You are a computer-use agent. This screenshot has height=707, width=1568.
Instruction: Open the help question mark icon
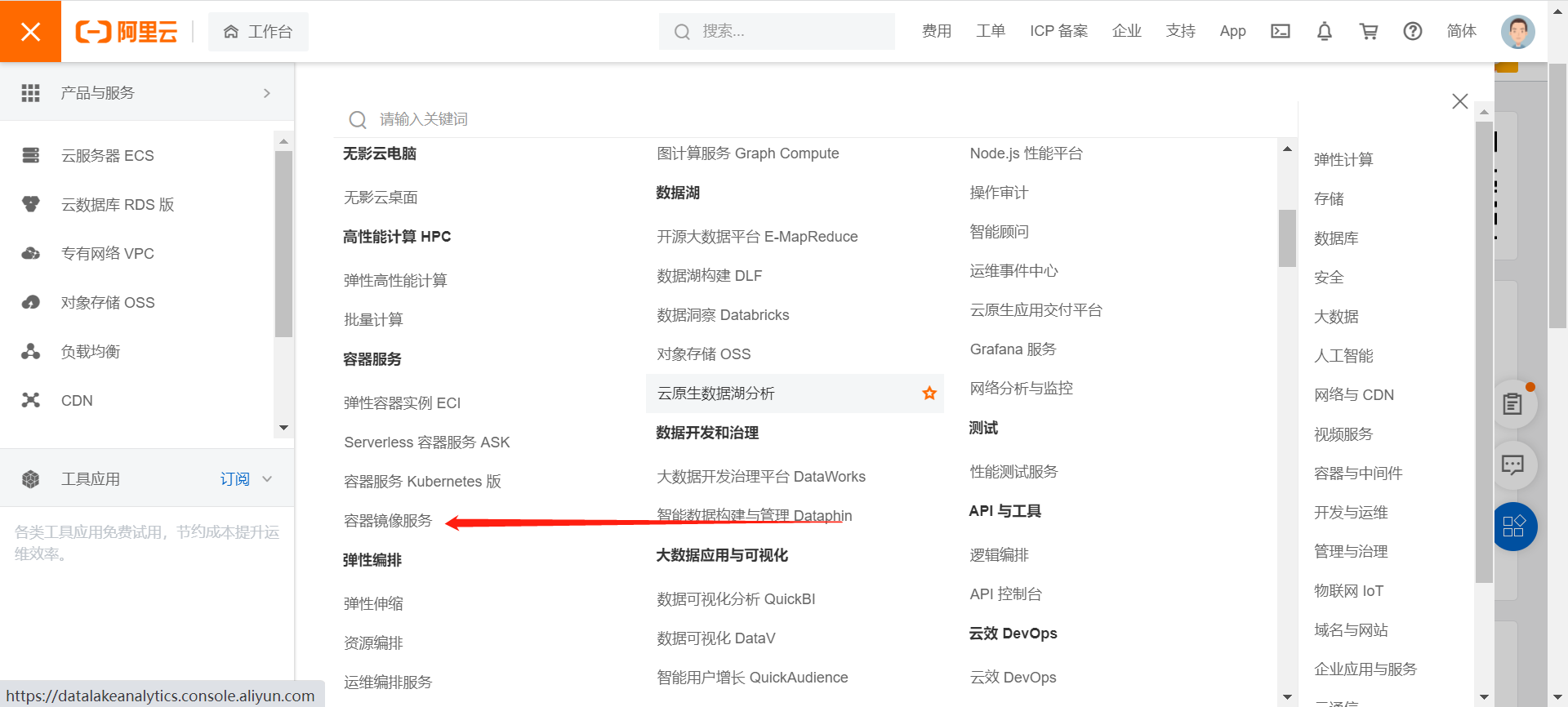coord(1413,31)
